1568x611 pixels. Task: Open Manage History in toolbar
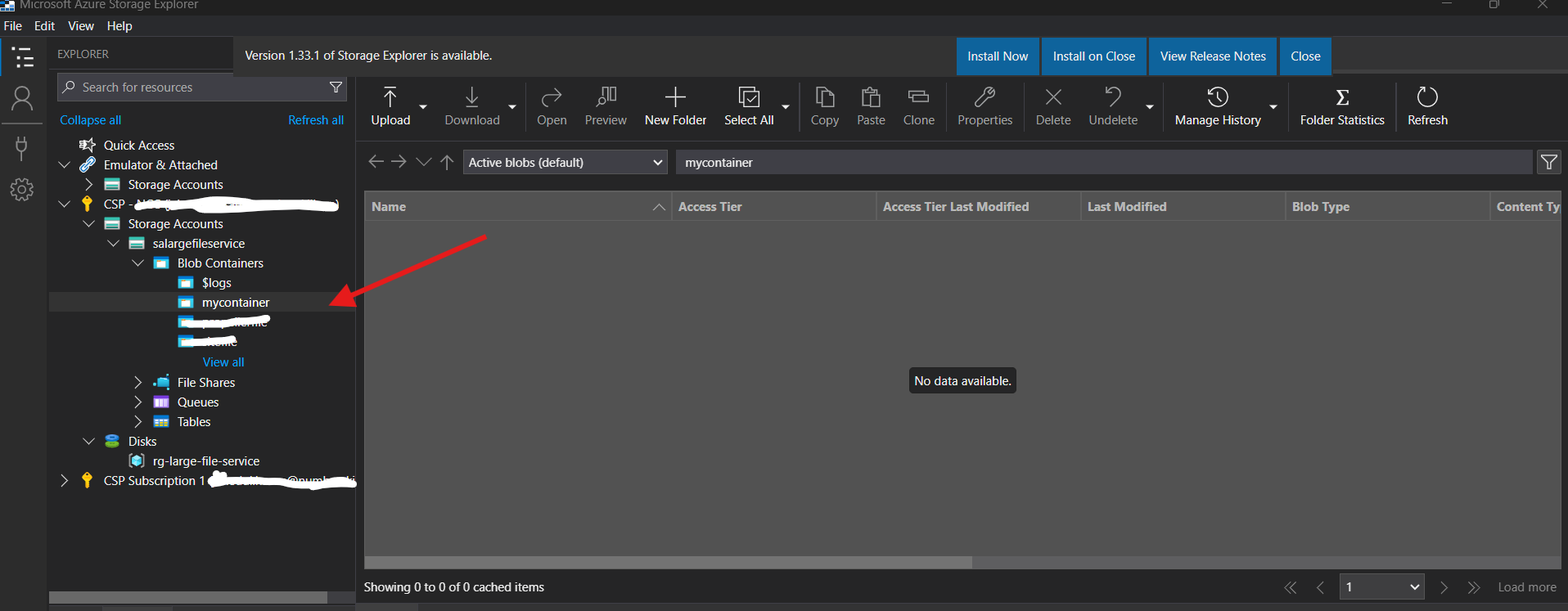[x=1218, y=106]
